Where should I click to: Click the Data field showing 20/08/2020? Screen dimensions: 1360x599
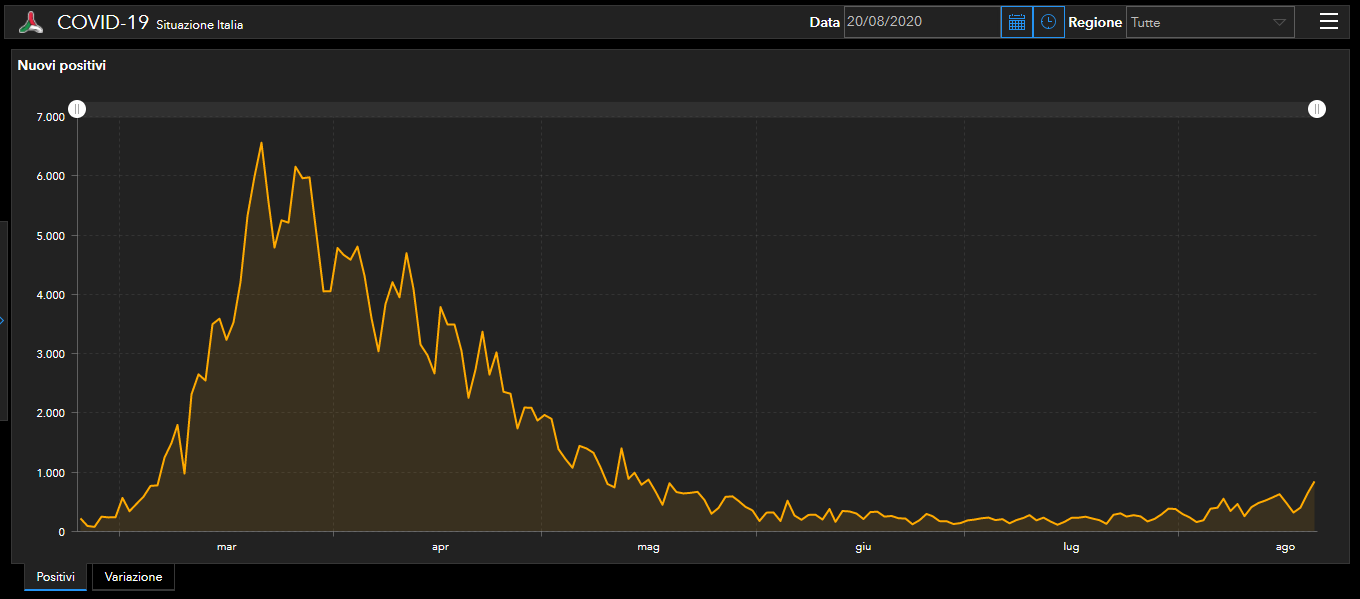tap(921, 22)
